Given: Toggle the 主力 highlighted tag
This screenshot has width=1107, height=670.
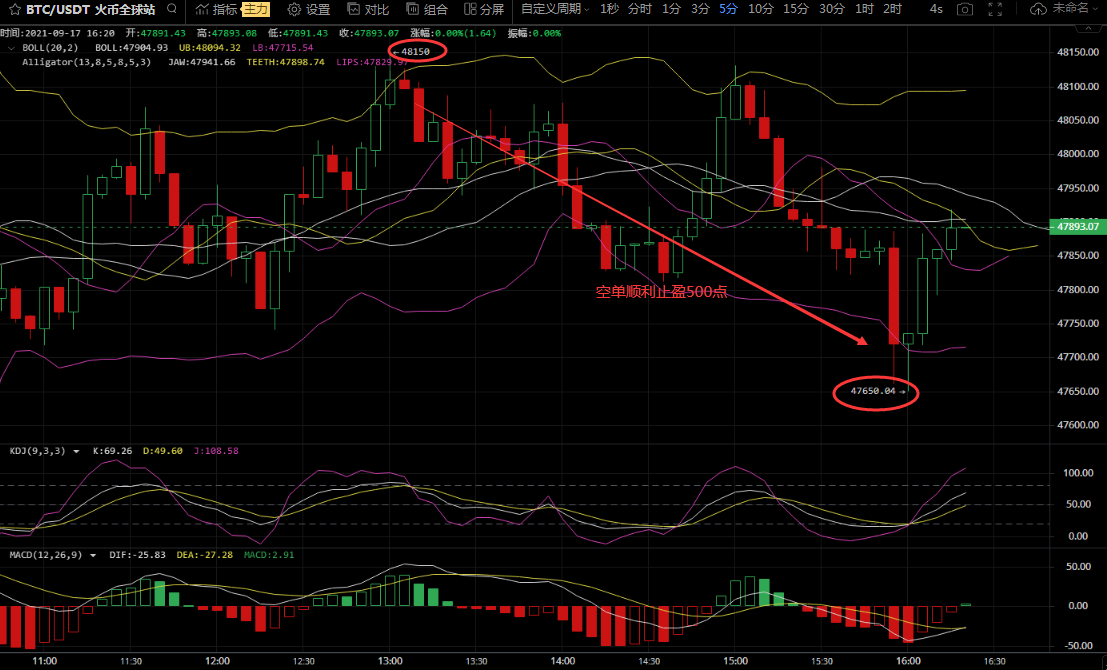Looking at the screenshot, I should click(x=255, y=9).
